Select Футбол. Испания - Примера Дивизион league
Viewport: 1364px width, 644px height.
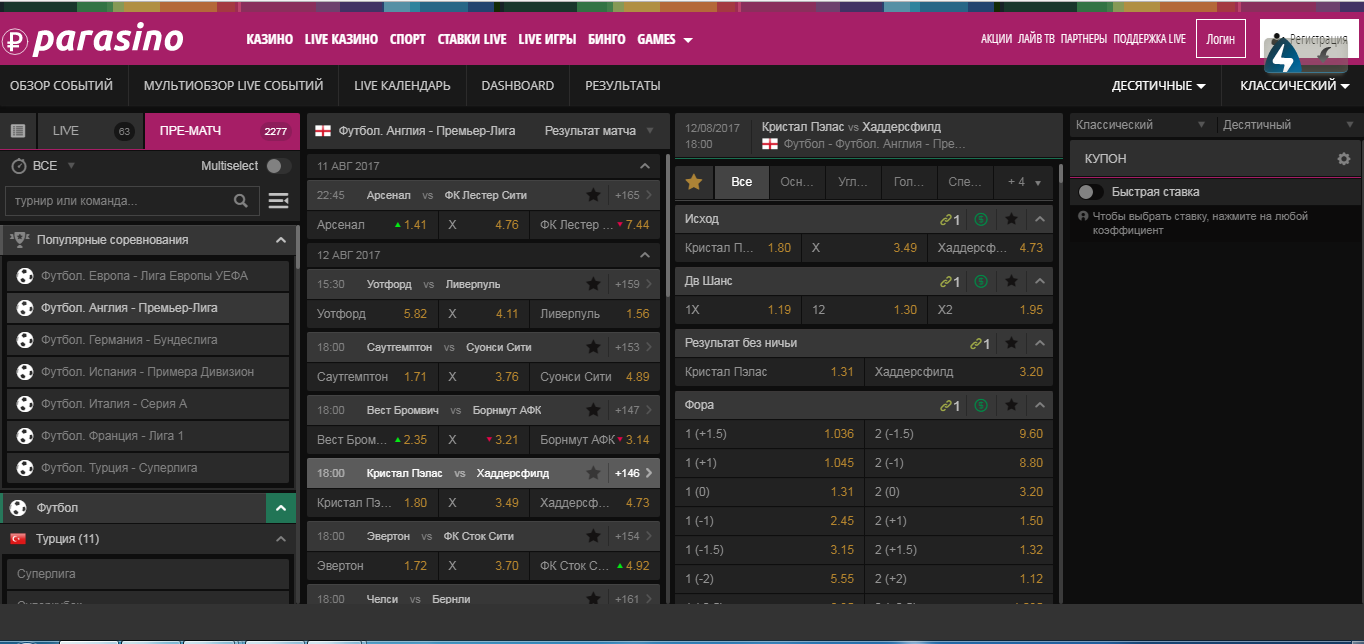[x=148, y=372]
